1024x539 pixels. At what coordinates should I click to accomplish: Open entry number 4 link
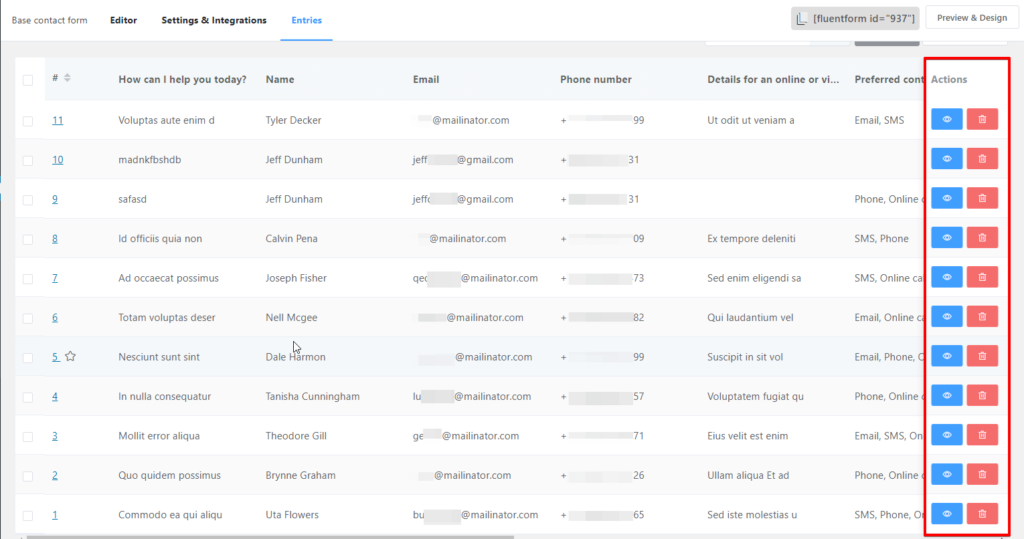point(55,396)
